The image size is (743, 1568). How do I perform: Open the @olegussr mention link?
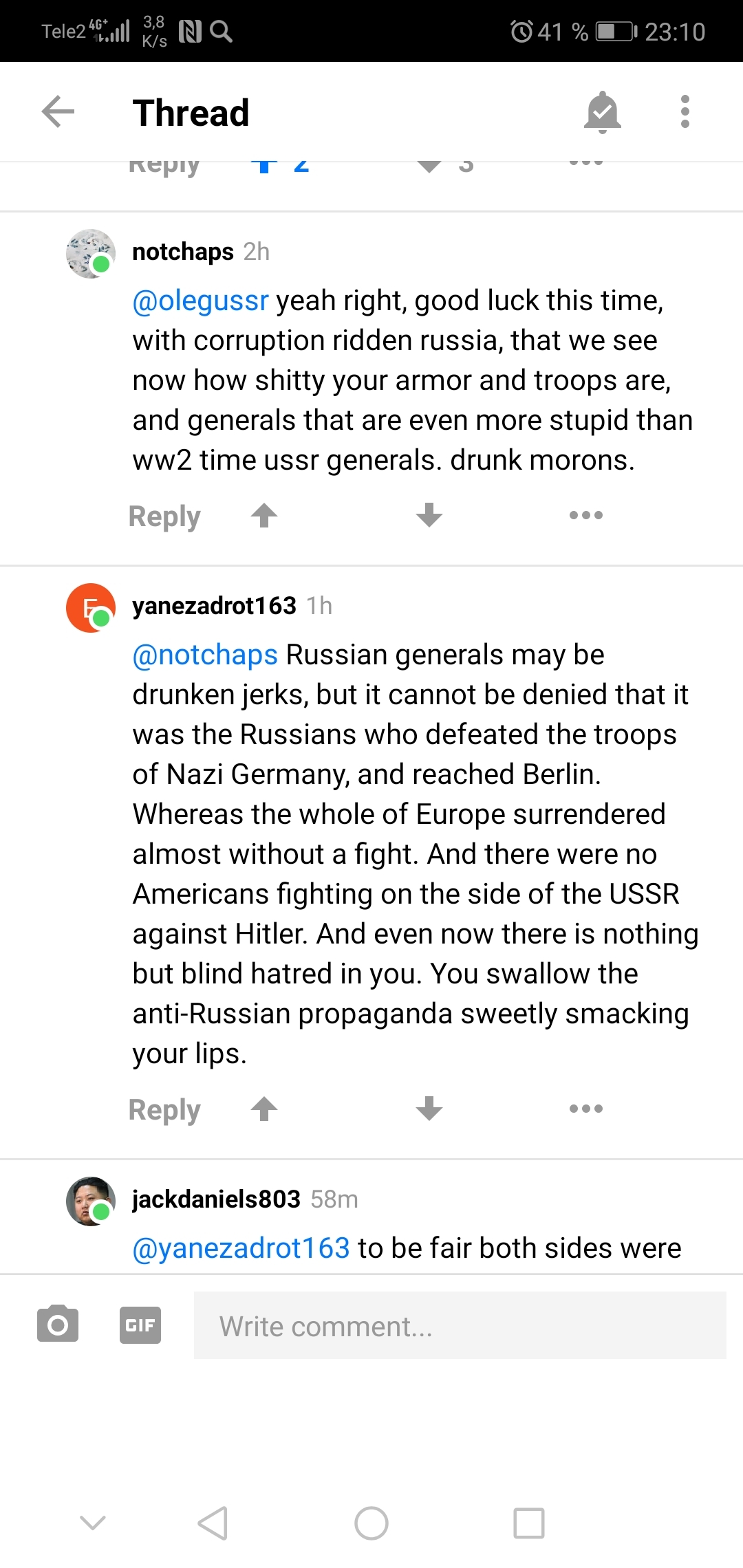coord(200,301)
